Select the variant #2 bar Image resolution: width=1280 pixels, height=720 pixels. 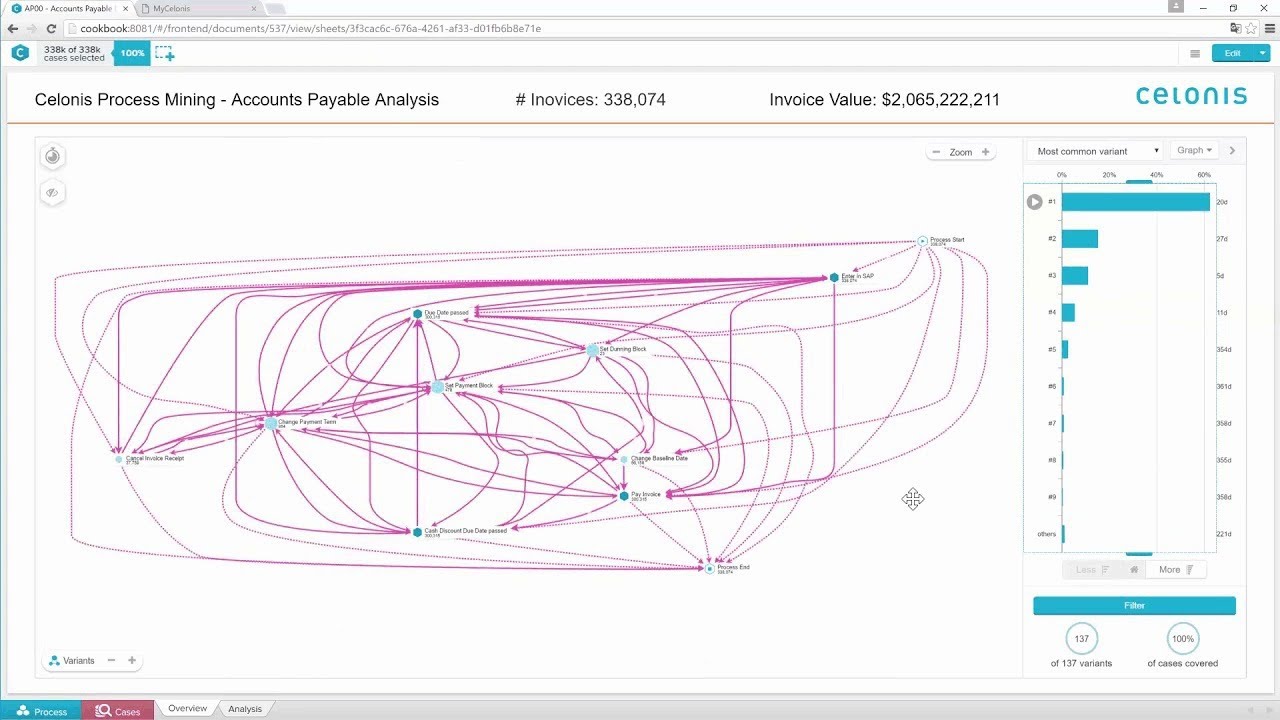point(1080,239)
